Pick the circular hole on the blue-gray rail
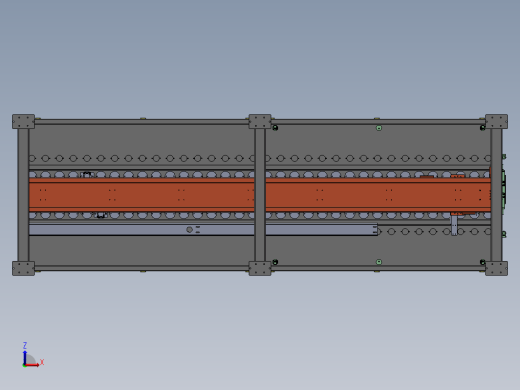Viewport: 520px width, 390px height. coord(189,230)
